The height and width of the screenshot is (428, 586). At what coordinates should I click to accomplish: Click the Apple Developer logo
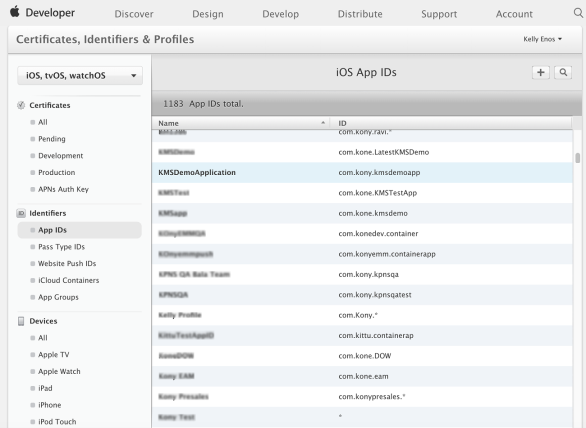[x=42, y=12]
